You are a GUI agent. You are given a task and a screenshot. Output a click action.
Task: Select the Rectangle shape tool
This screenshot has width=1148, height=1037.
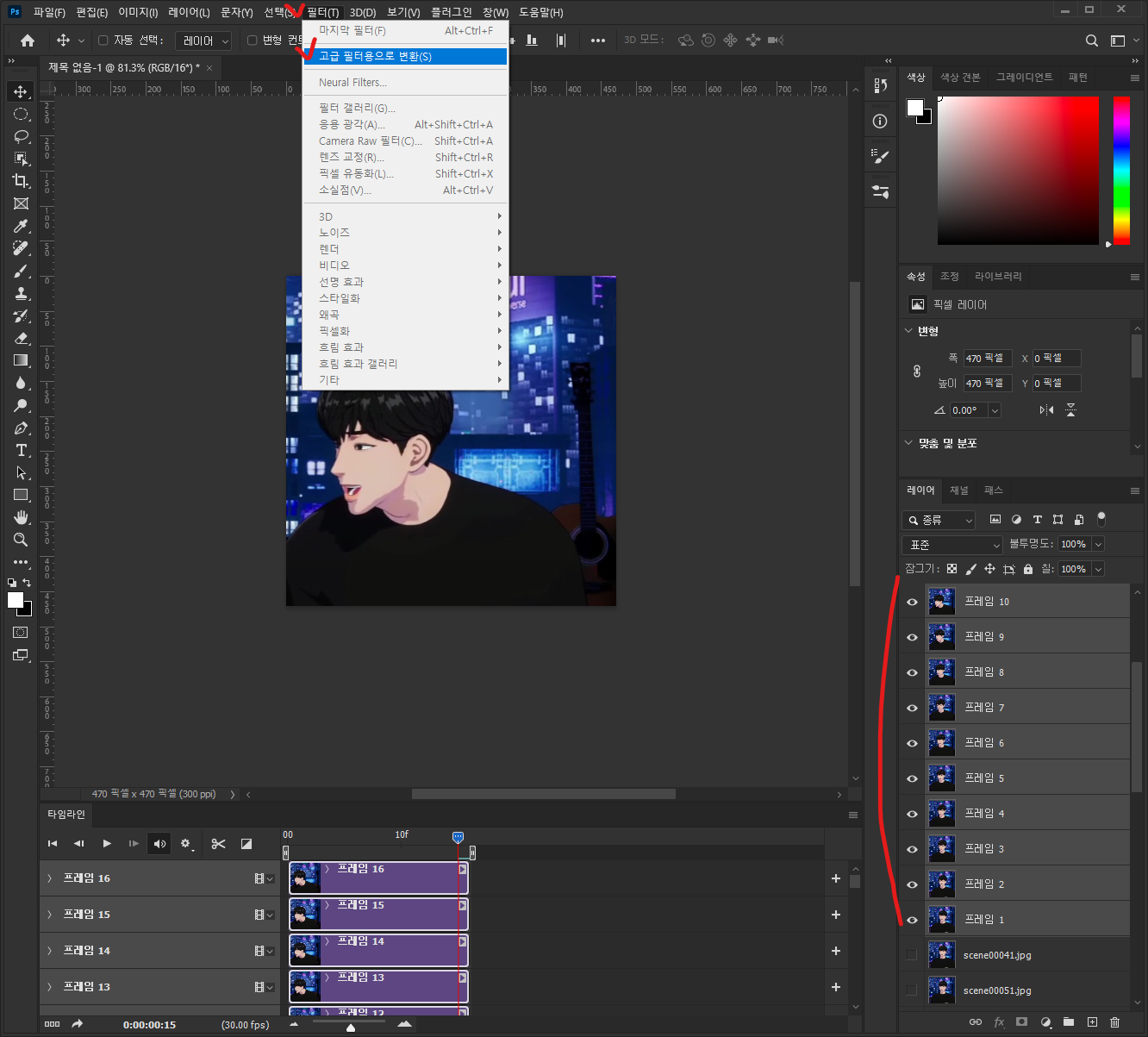(21, 495)
